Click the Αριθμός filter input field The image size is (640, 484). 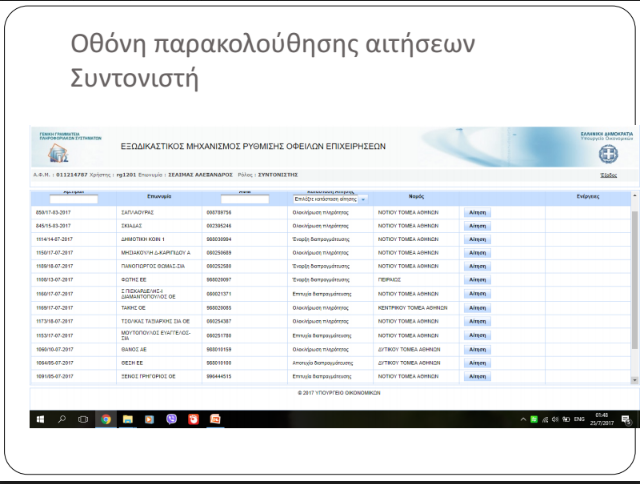(x=73, y=199)
